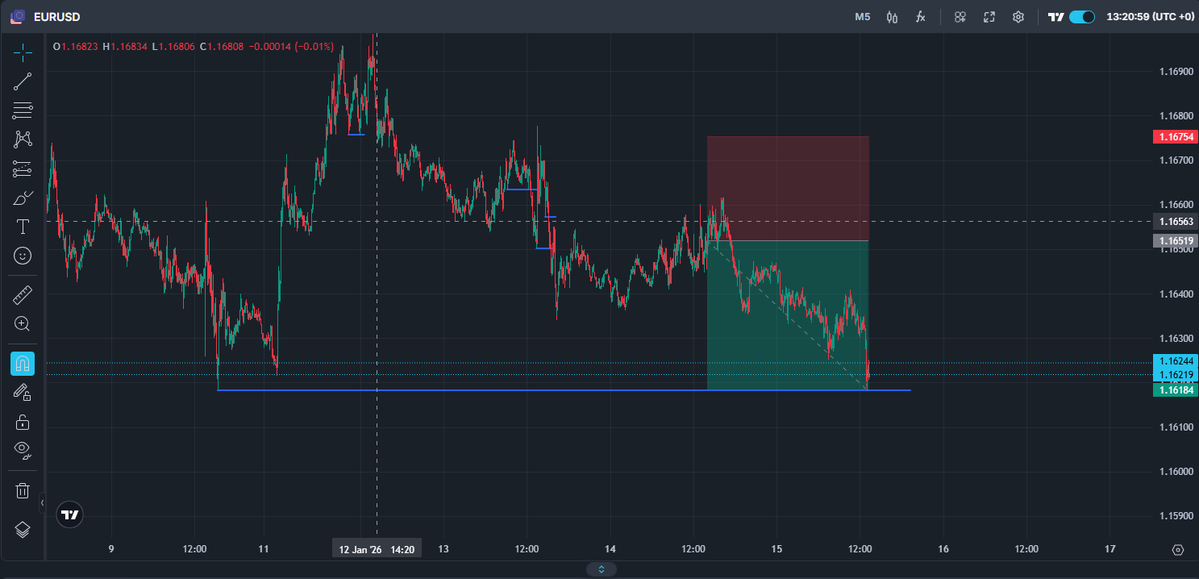Enter fullscreen chart mode
This screenshot has width=1199, height=579.
(x=989, y=17)
